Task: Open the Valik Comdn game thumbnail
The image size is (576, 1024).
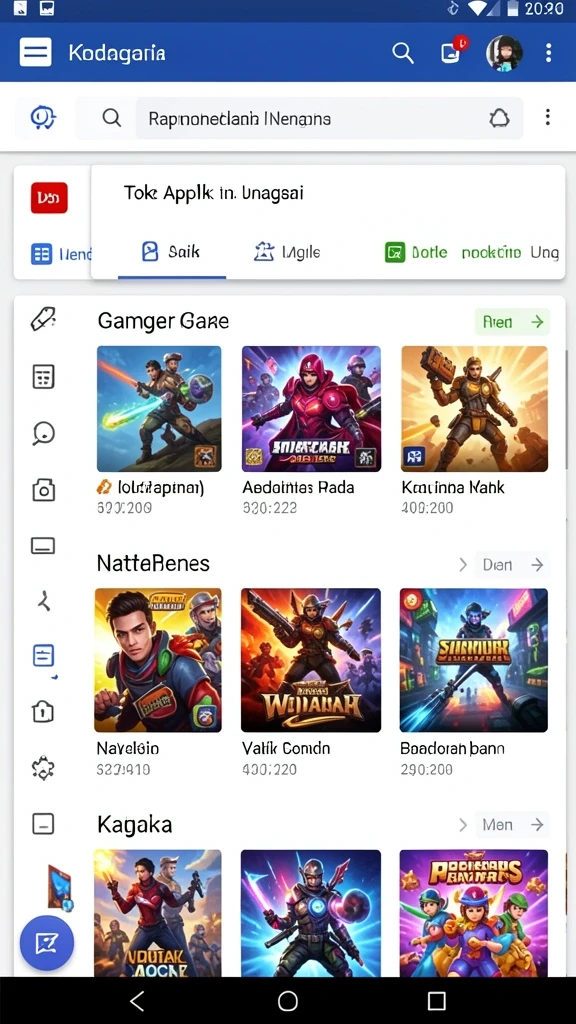Action: pos(311,660)
